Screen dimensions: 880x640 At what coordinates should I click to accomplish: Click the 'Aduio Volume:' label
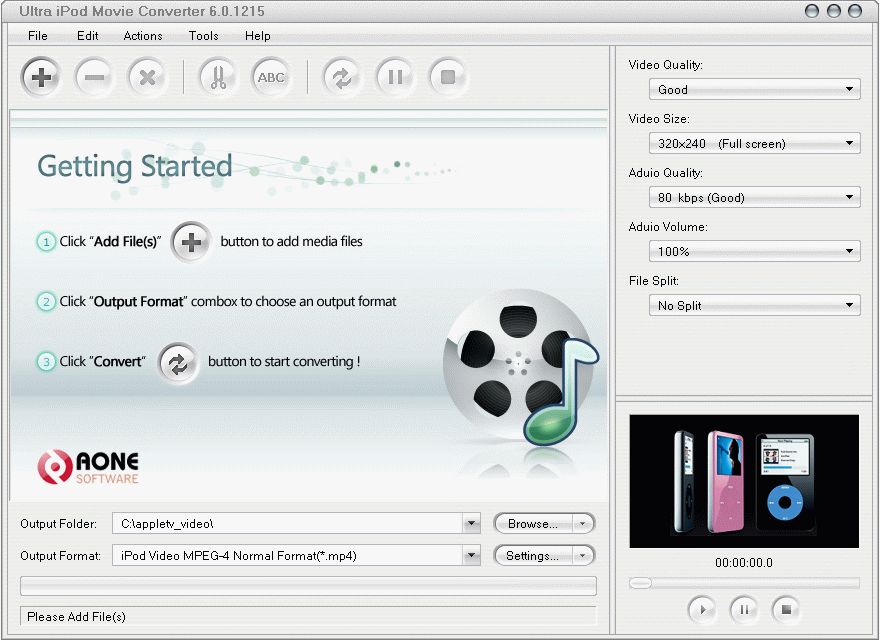pos(668,227)
